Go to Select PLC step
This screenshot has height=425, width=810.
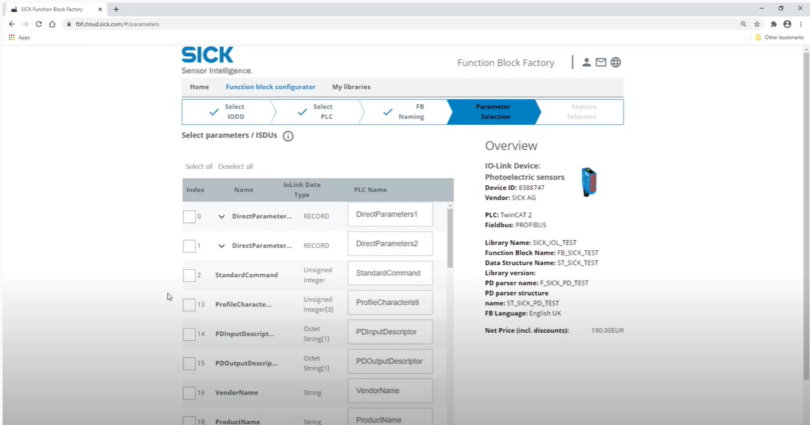tap(316, 112)
